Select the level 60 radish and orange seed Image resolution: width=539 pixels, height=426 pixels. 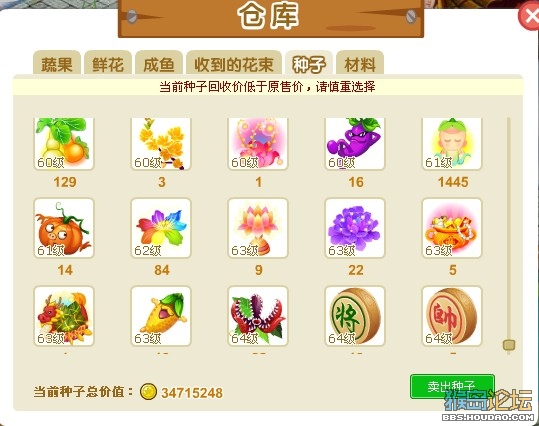tap(64, 143)
